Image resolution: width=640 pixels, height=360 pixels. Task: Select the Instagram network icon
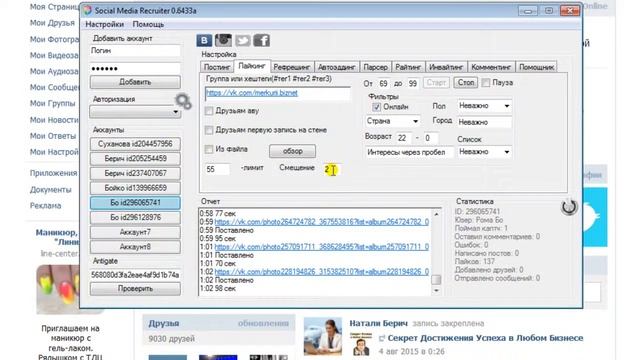223,40
